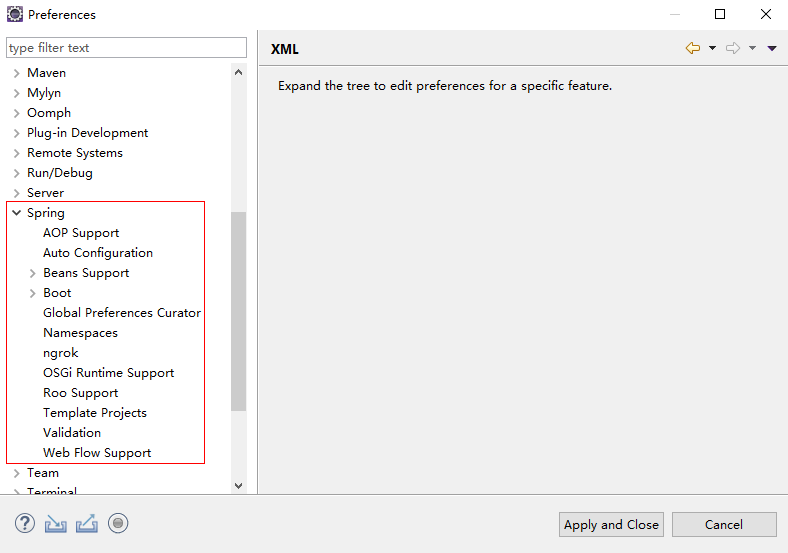Open the back history dropdown arrow

click(x=712, y=48)
